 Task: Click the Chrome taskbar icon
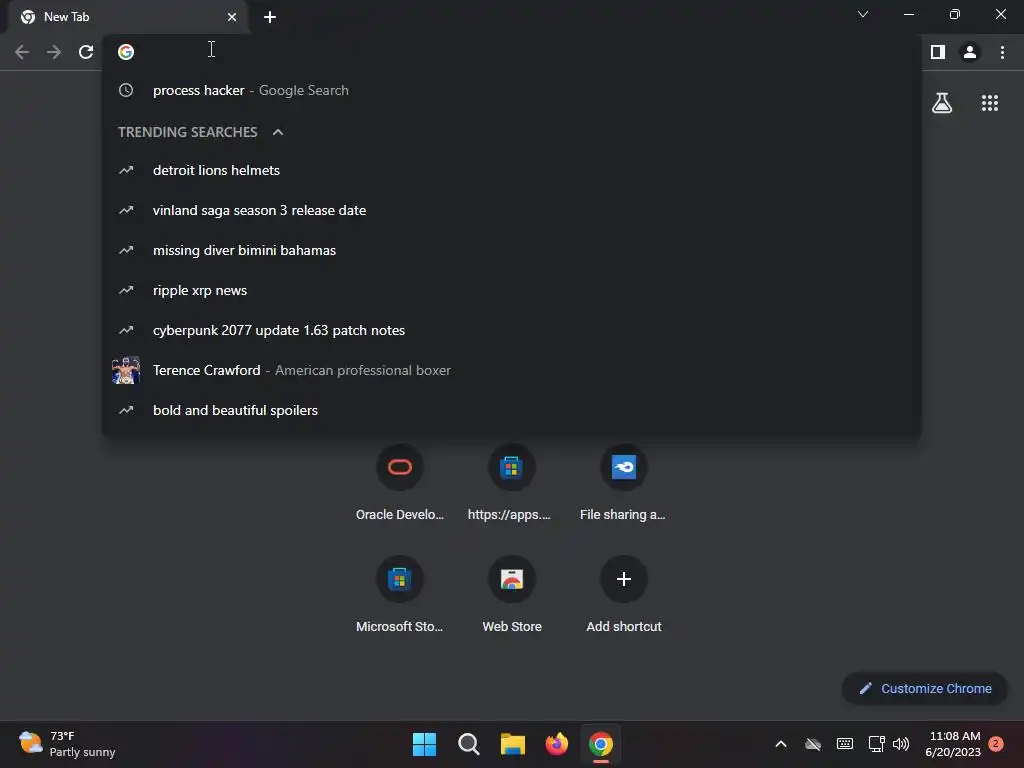tap(601, 744)
